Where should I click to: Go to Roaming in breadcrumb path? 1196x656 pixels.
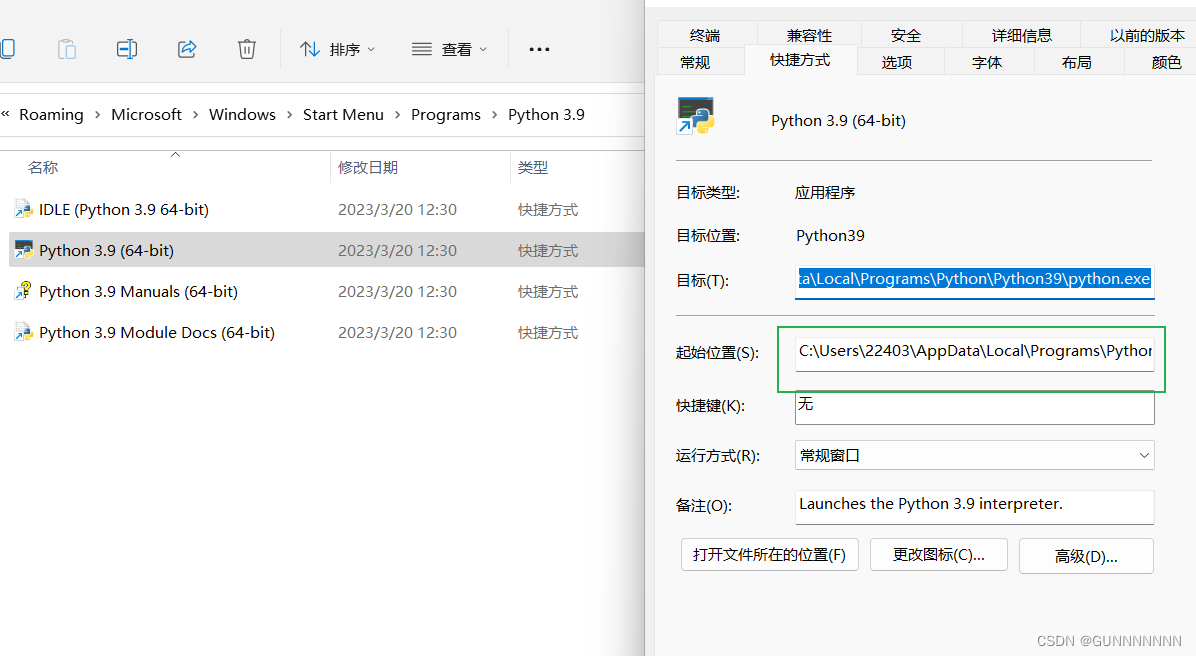click(51, 114)
